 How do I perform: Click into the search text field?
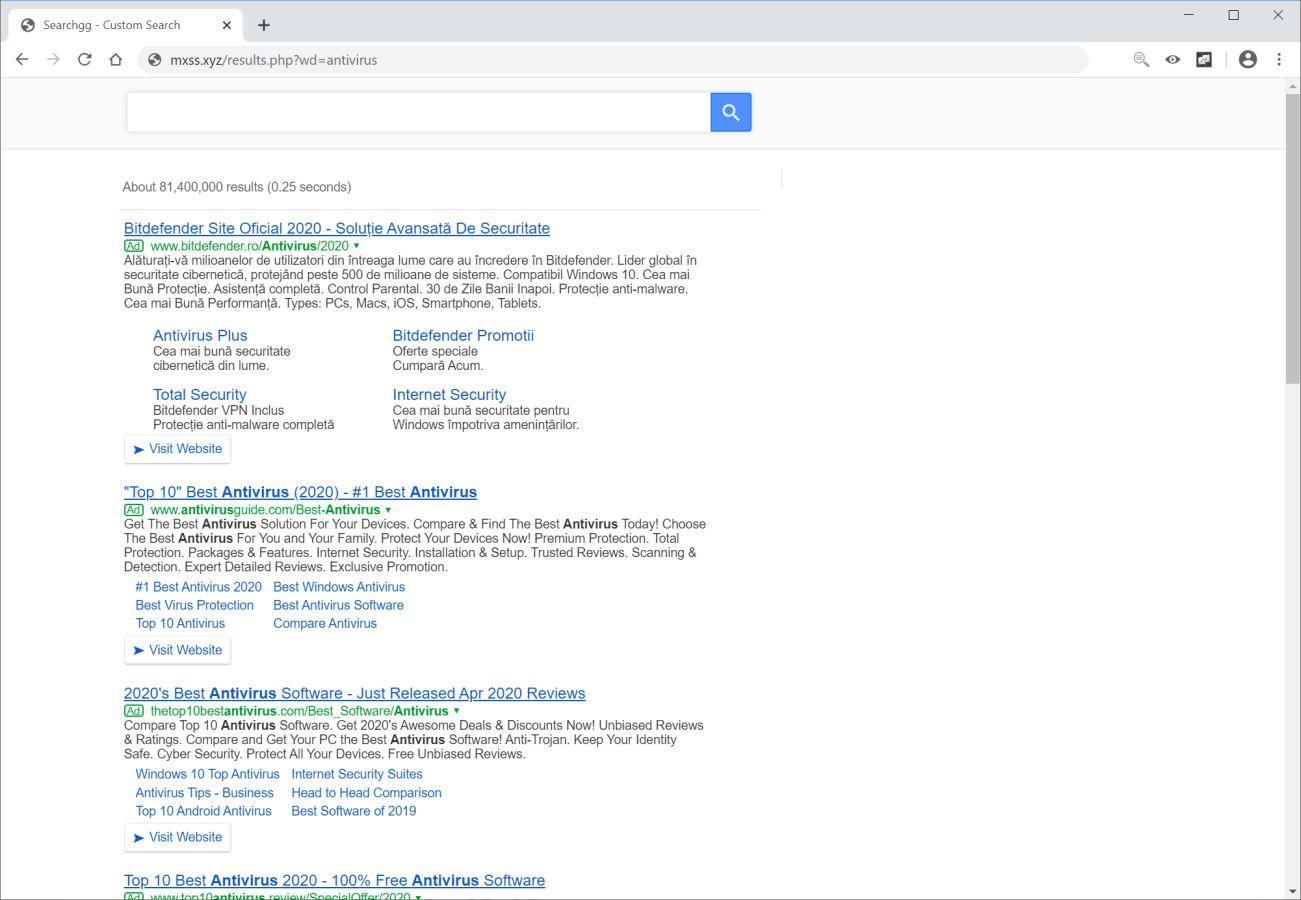click(x=418, y=112)
